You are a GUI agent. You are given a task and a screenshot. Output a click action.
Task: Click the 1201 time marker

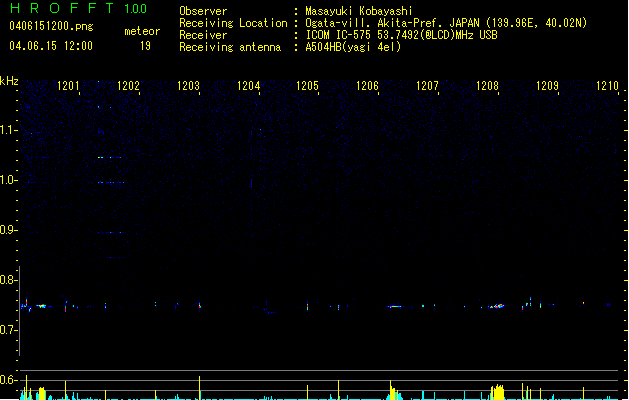[68, 86]
